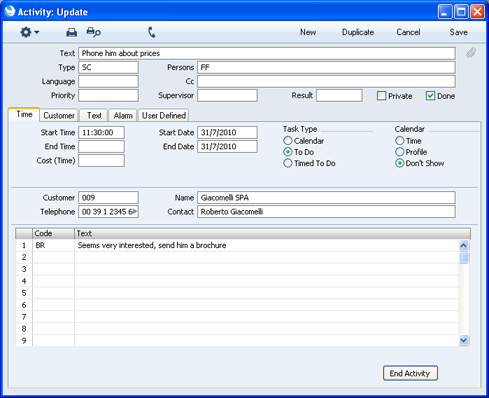Select the Time calendar option

coord(400,141)
